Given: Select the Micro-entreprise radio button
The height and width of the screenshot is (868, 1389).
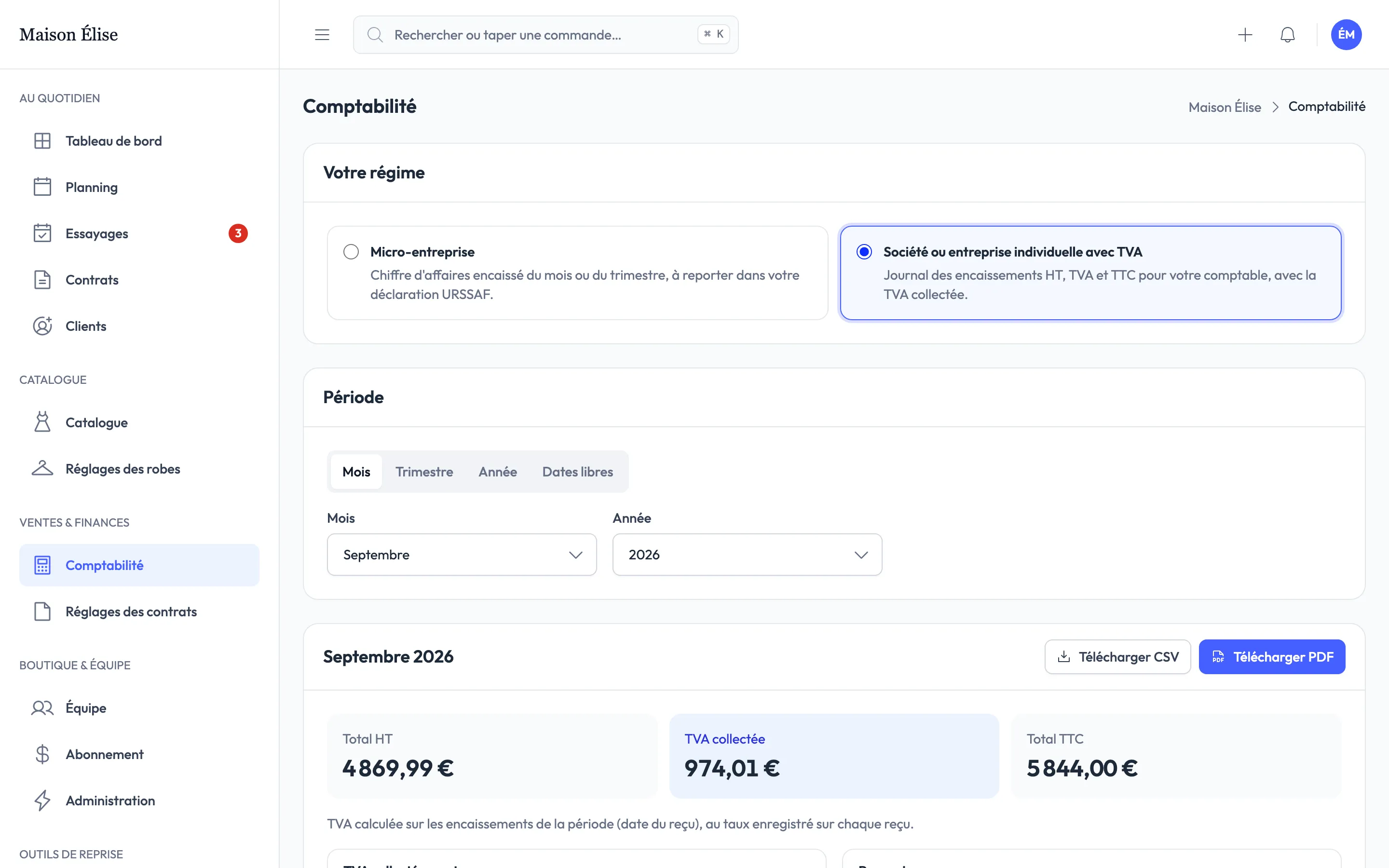Looking at the screenshot, I should 351,251.
